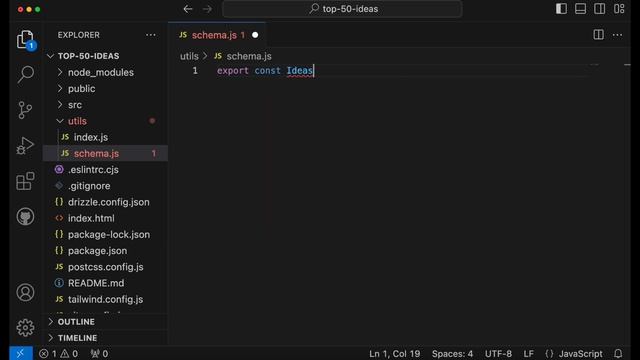The width and height of the screenshot is (640, 360).
Task: Open Source Control view
Action: pyautogui.click(x=25, y=110)
